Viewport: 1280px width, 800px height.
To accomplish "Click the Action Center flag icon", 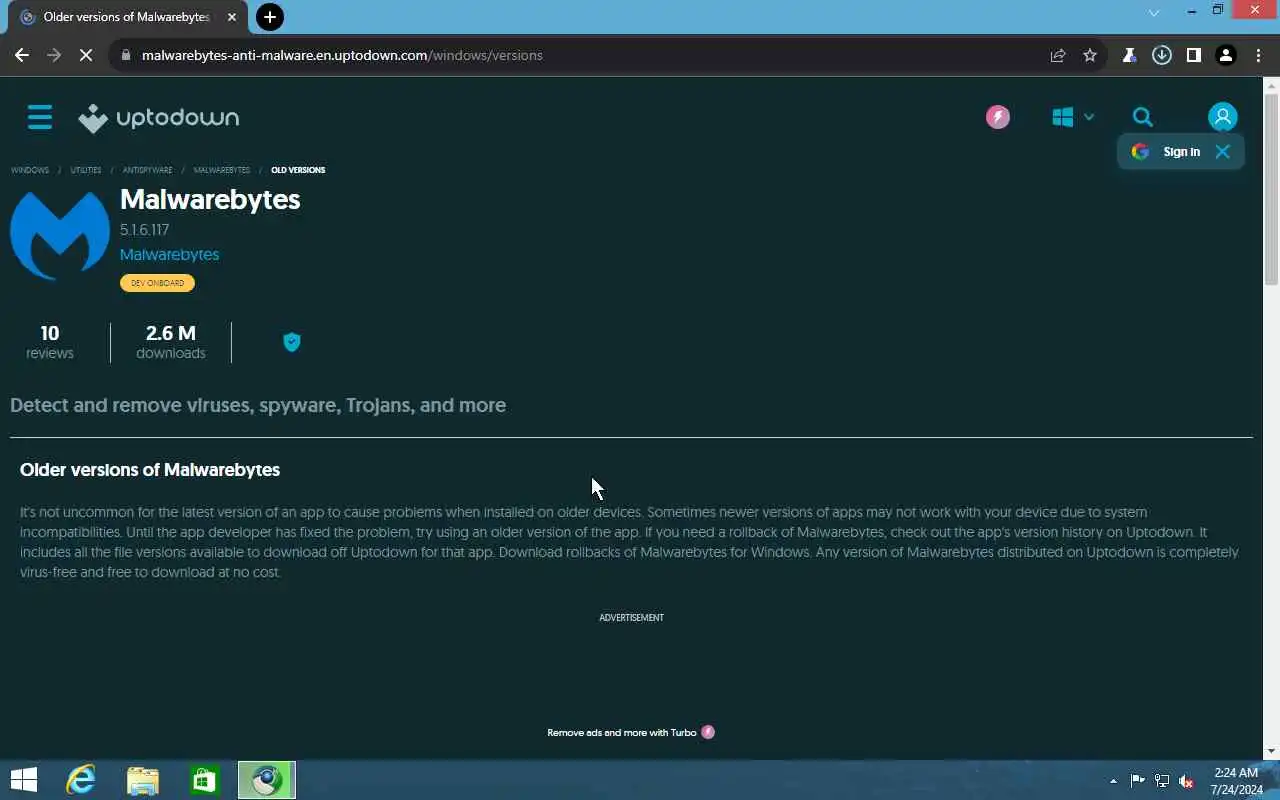I will 1138,781.
